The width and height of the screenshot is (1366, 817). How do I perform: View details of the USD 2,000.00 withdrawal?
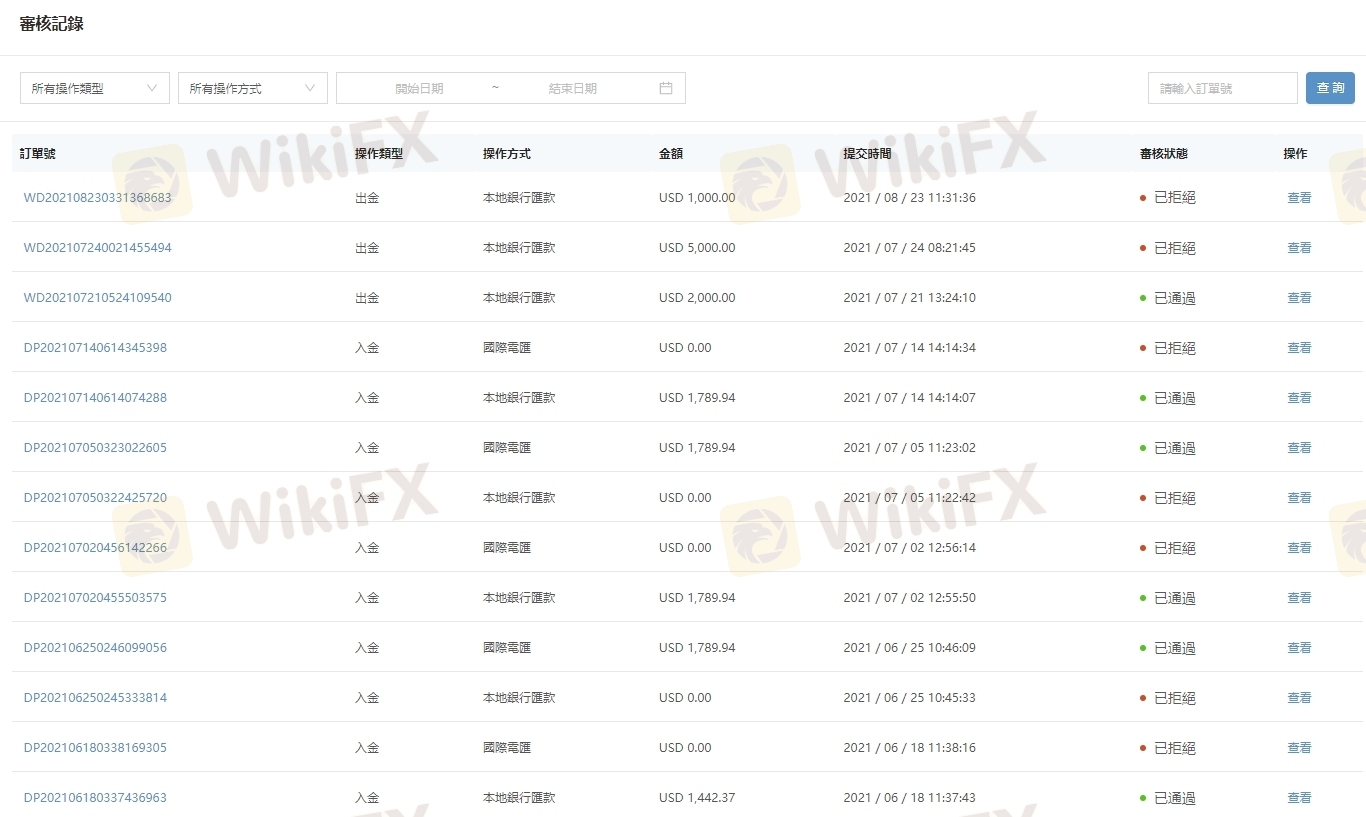[1299, 298]
